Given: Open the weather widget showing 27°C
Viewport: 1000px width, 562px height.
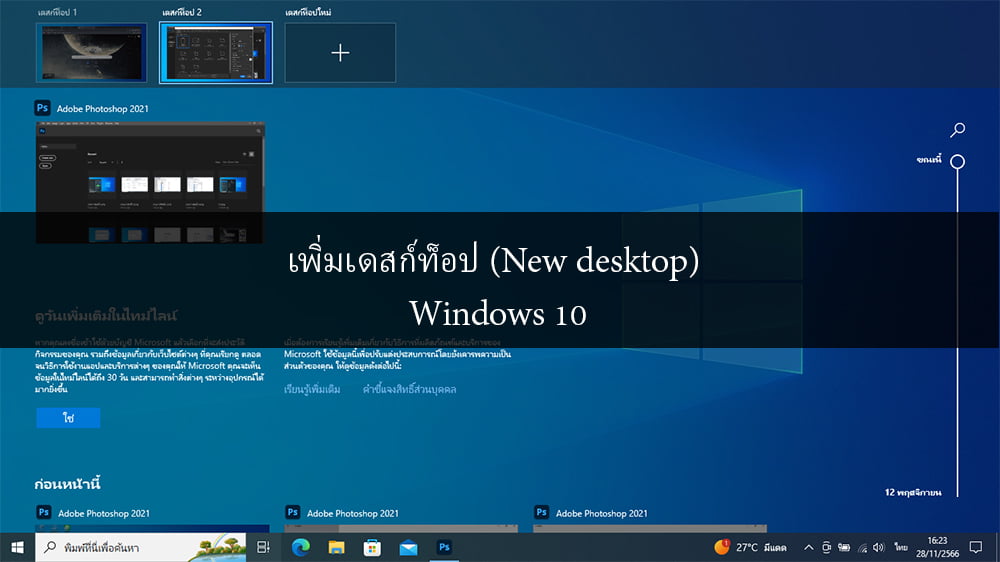Looking at the screenshot, I should [750, 547].
